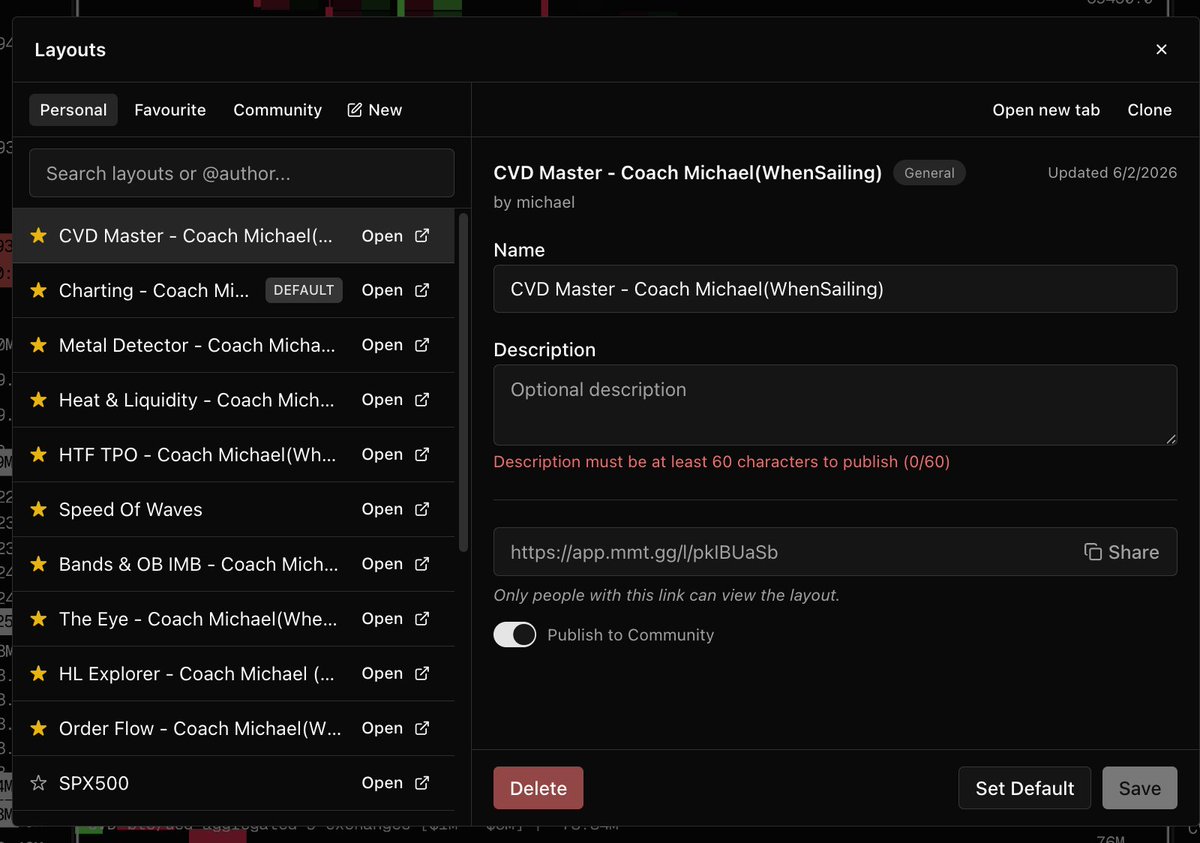Click the DEFAULT badge on Charting
Screen dimensions: 1200x843
[304, 290]
